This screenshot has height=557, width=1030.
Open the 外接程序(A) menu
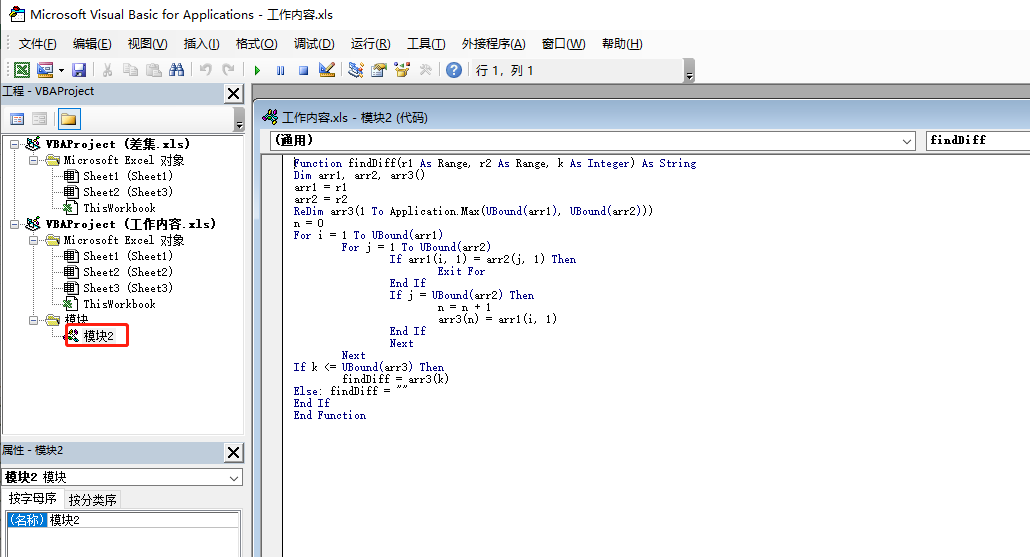coord(493,43)
